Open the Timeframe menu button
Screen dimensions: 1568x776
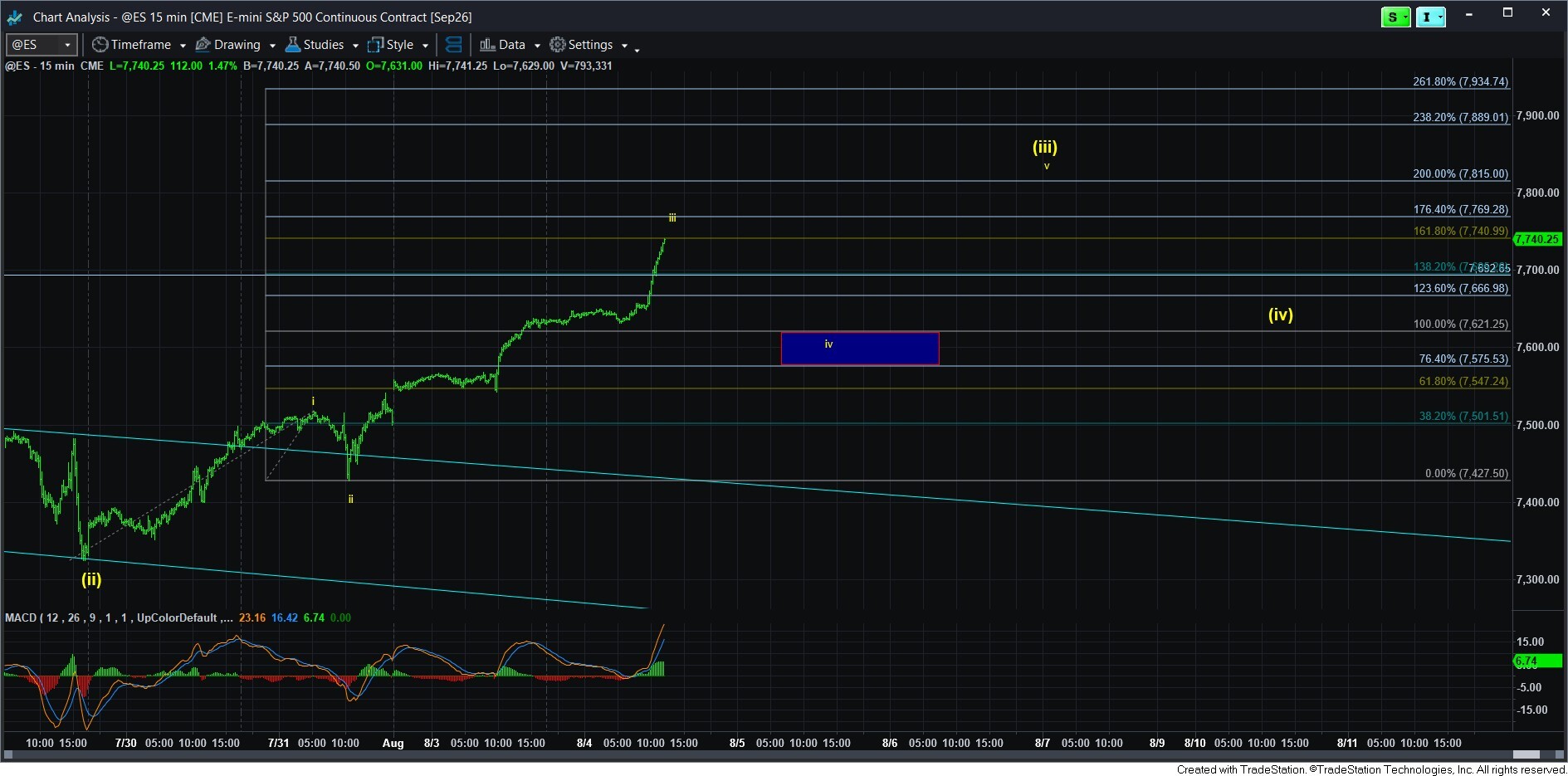click(x=132, y=45)
